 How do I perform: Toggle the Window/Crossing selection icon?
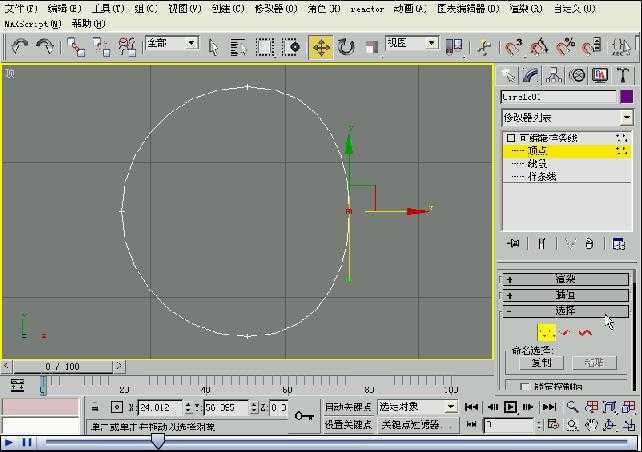click(292, 47)
